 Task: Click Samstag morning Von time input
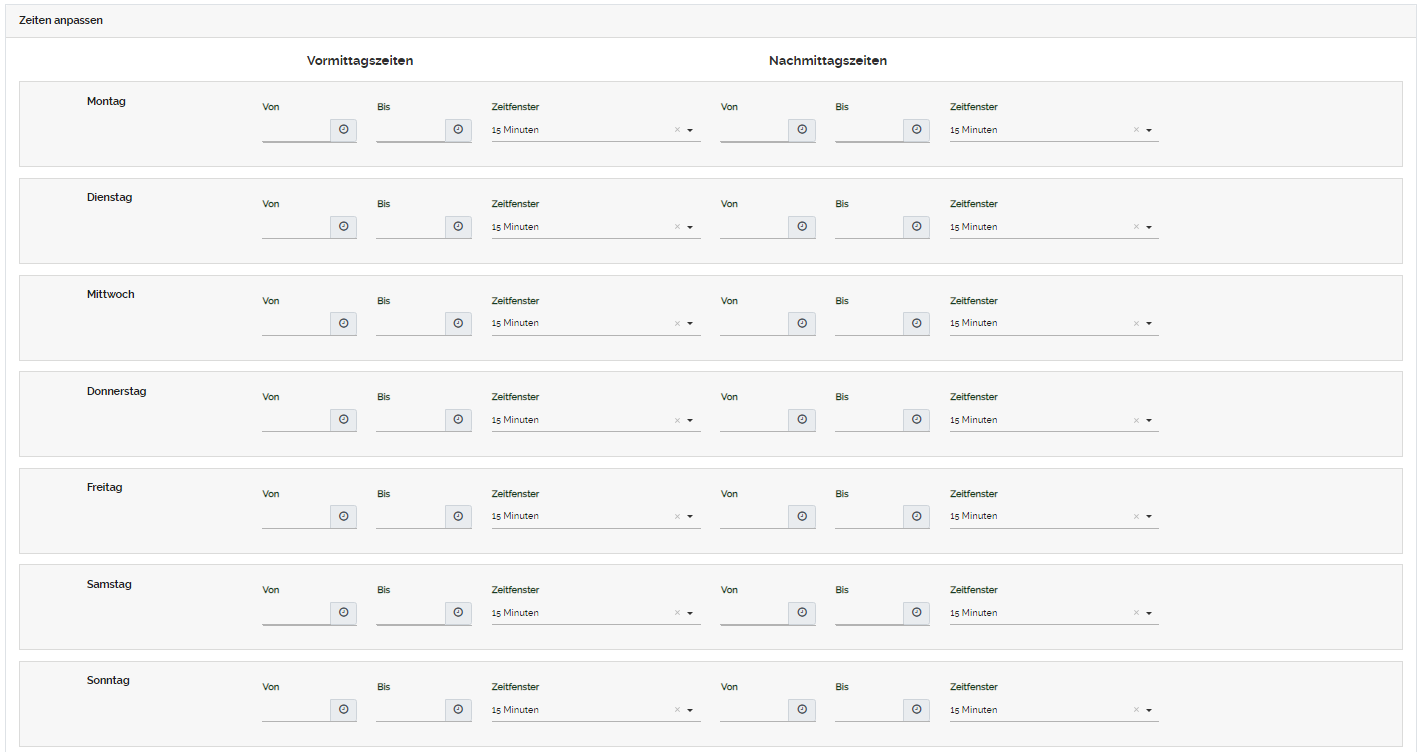[296, 613]
